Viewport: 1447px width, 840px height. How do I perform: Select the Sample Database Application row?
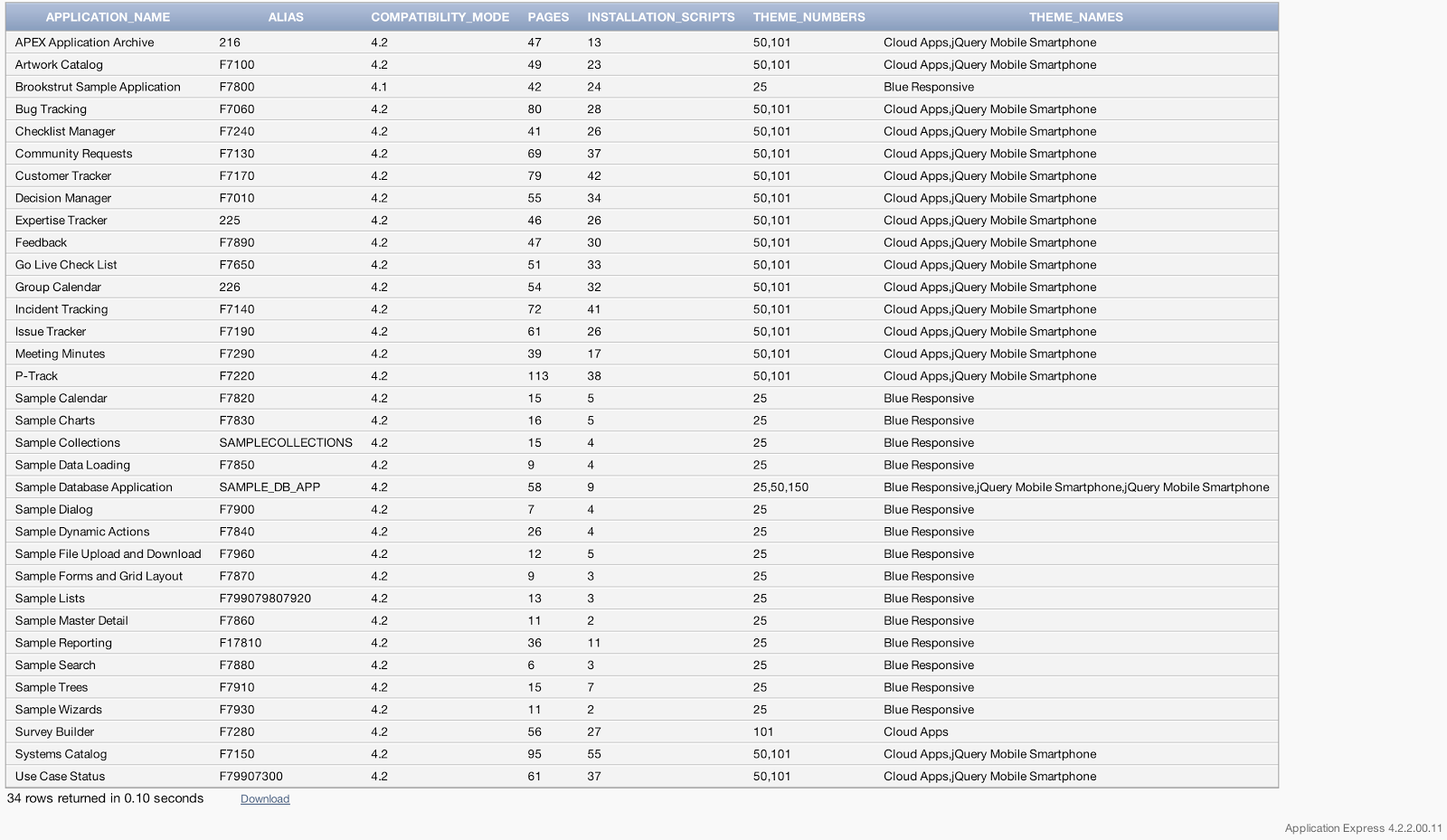coord(93,486)
